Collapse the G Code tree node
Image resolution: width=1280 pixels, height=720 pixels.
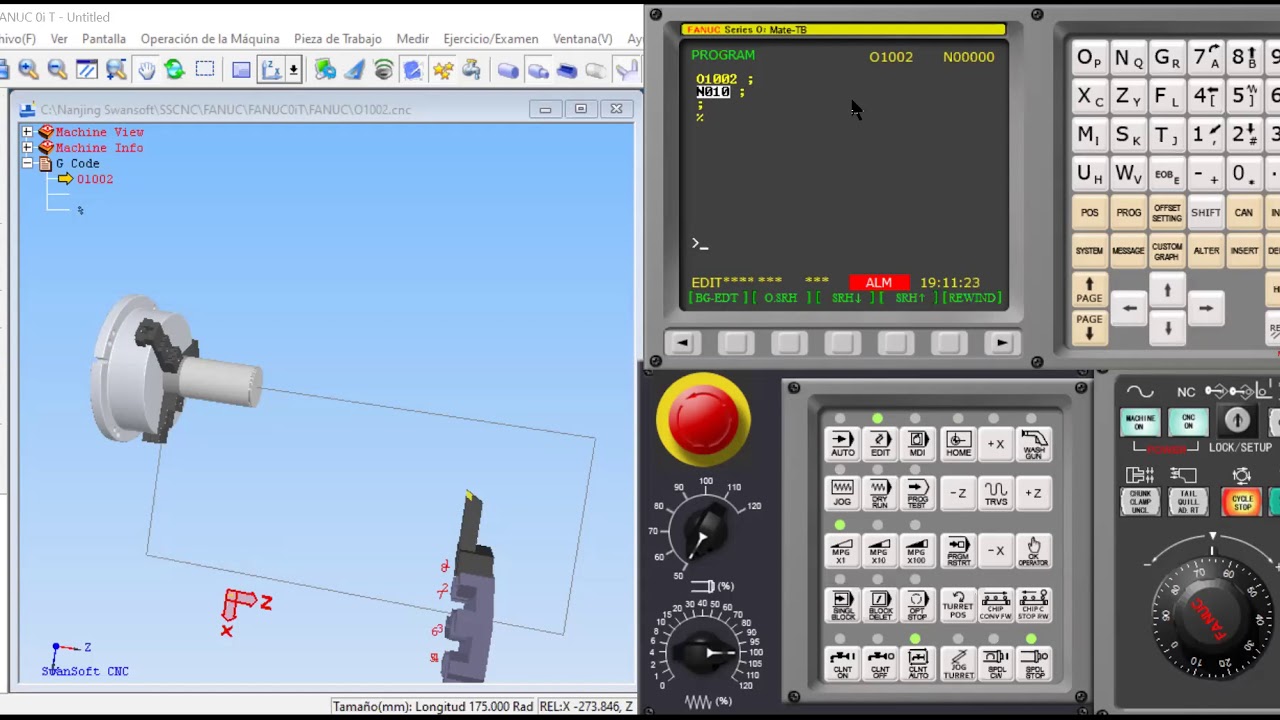(x=27, y=163)
